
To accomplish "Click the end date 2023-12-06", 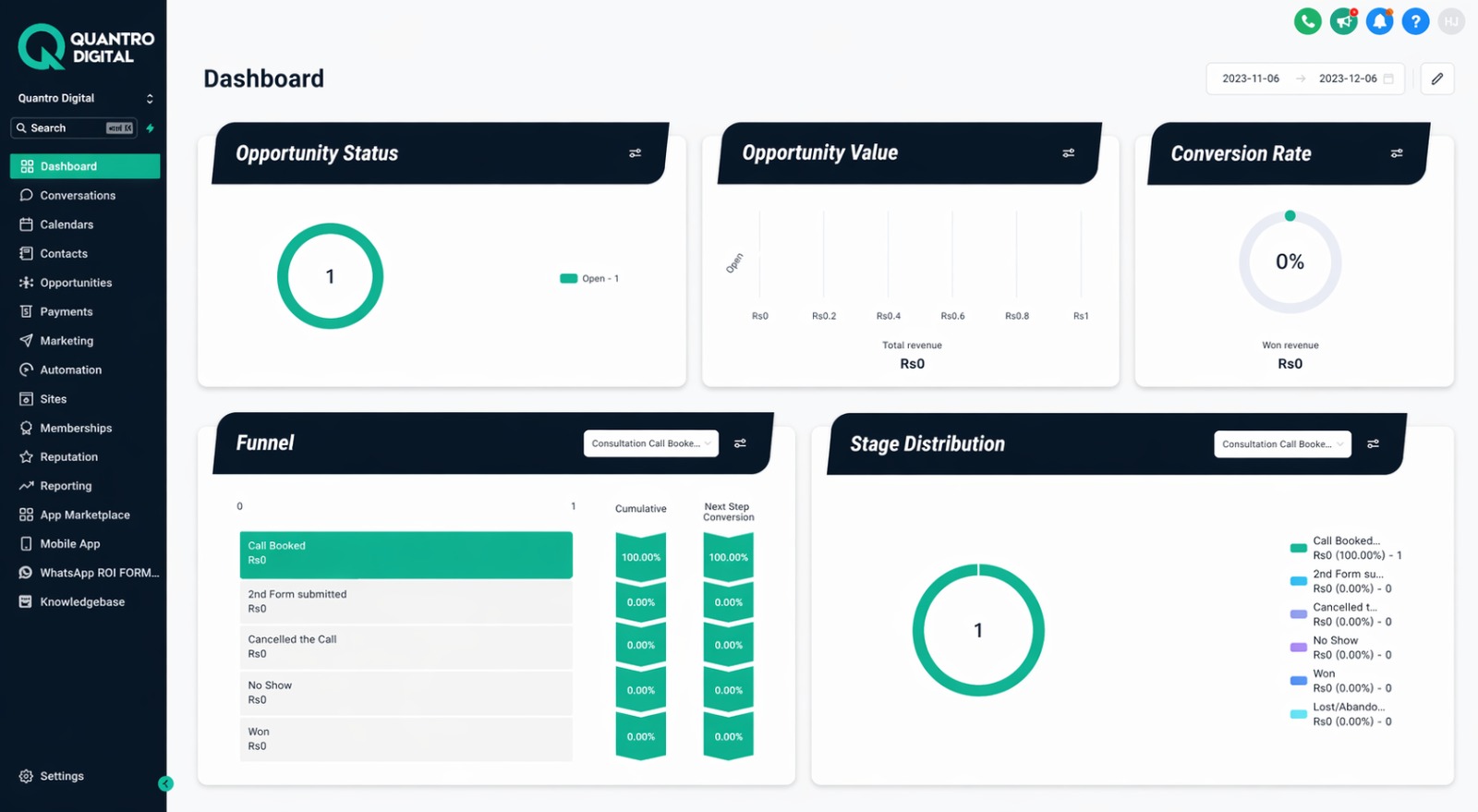I will (1348, 79).
